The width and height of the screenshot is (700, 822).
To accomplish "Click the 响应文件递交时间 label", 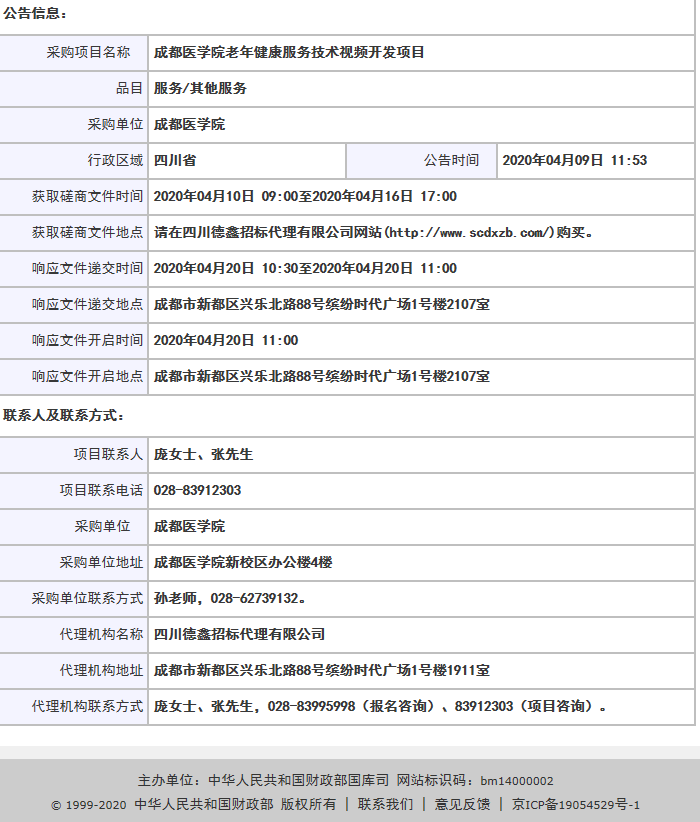I will coord(88,268).
